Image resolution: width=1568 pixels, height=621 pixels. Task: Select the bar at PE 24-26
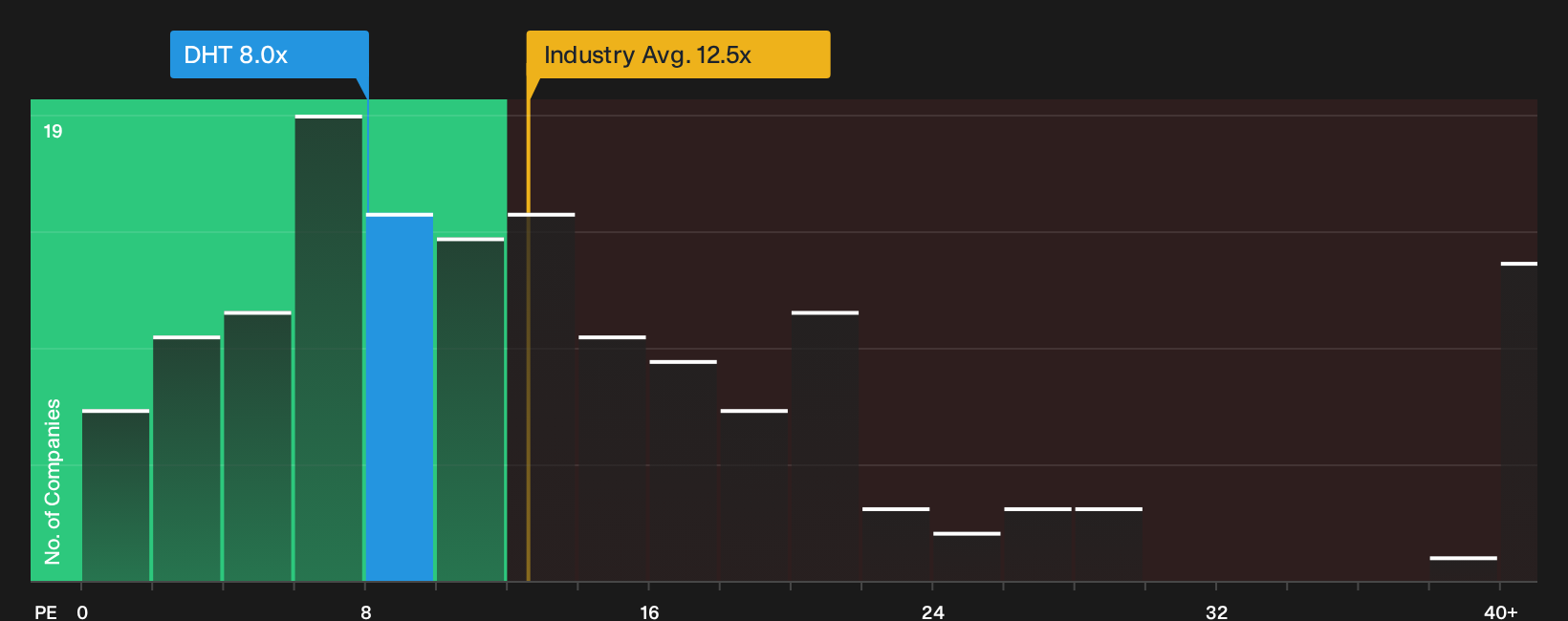967,556
